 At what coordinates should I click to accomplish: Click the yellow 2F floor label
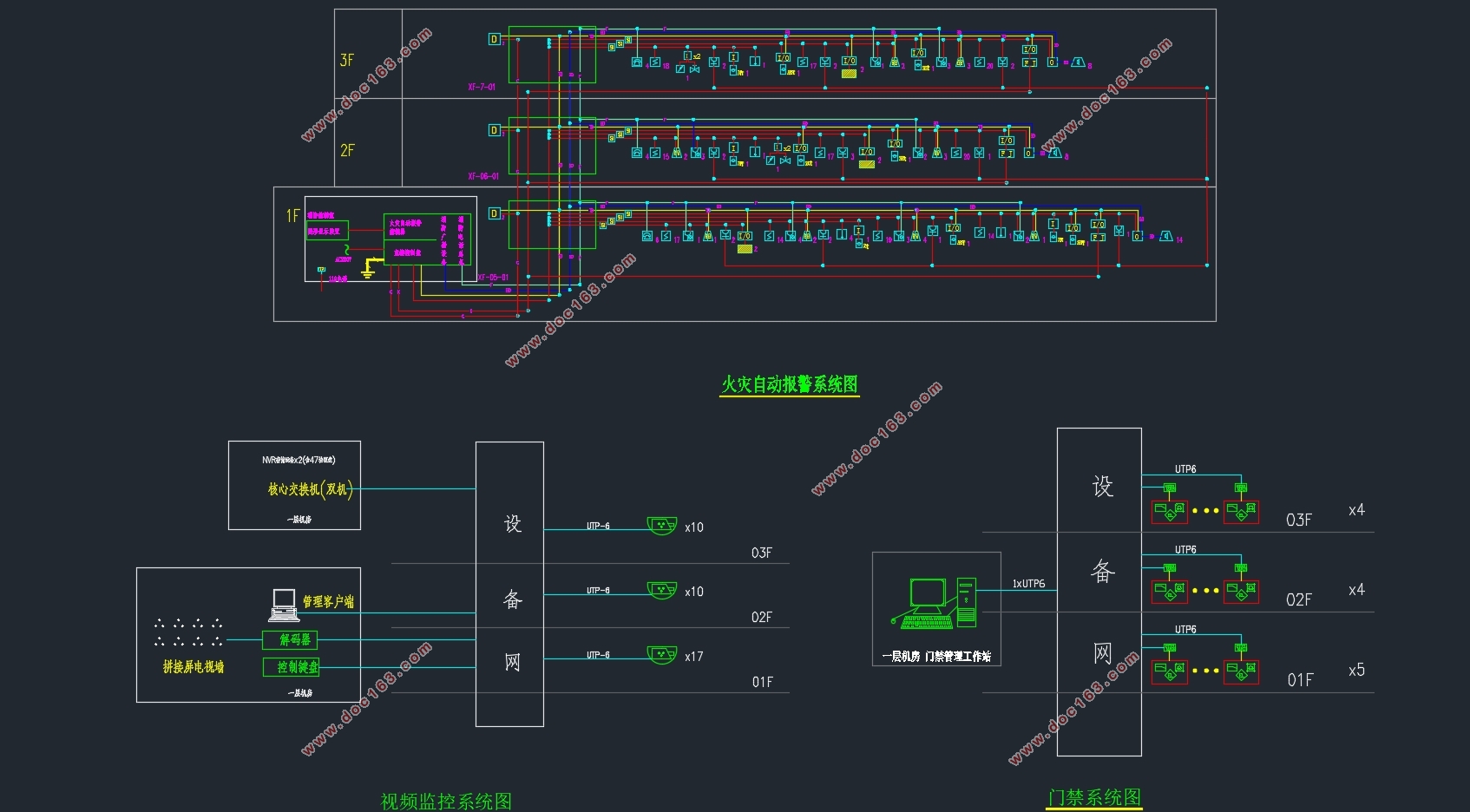pyautogui.click(x=347, y=150)
